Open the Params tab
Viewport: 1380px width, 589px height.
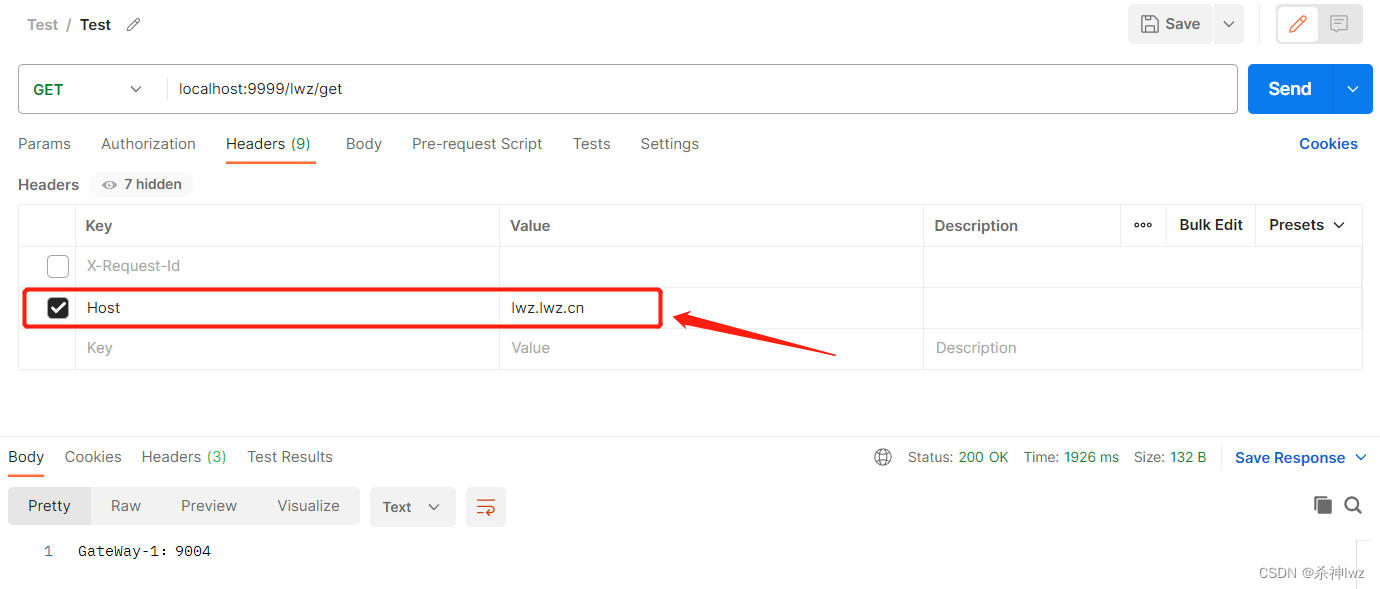click(x=44, y=144)
